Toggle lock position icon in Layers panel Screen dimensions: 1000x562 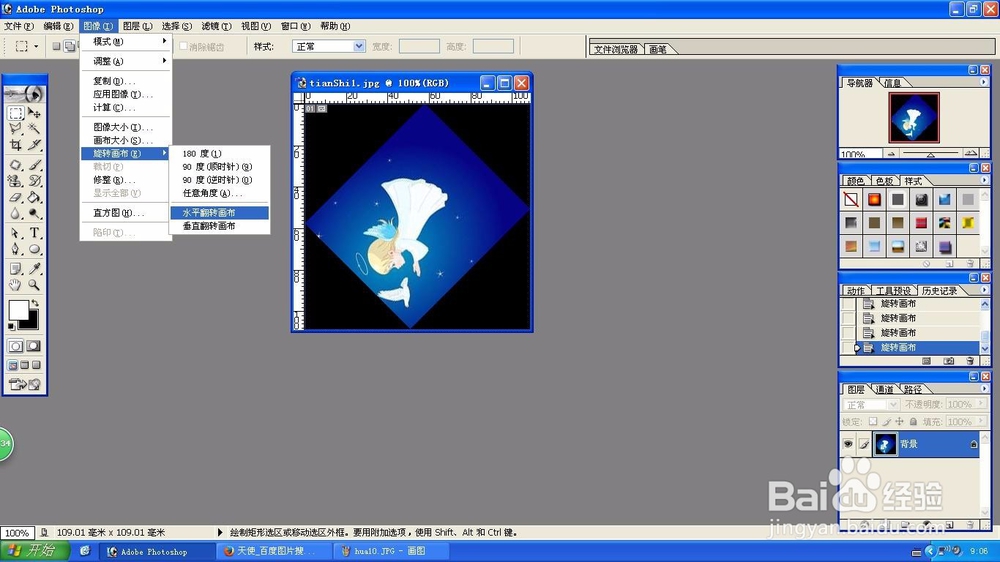pos(899,422)
